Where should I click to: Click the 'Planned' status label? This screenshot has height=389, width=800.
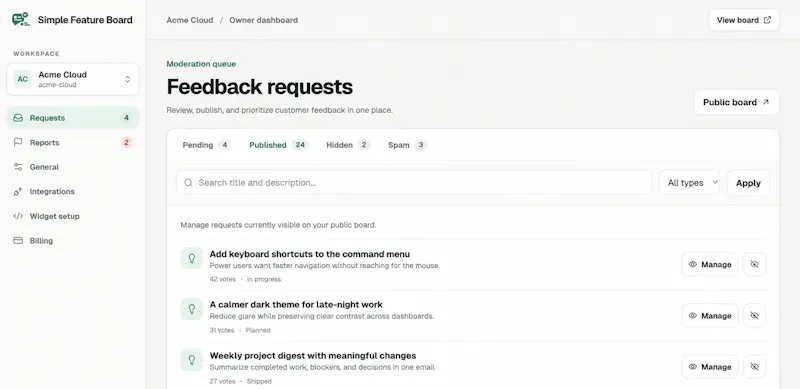(258, 330)
